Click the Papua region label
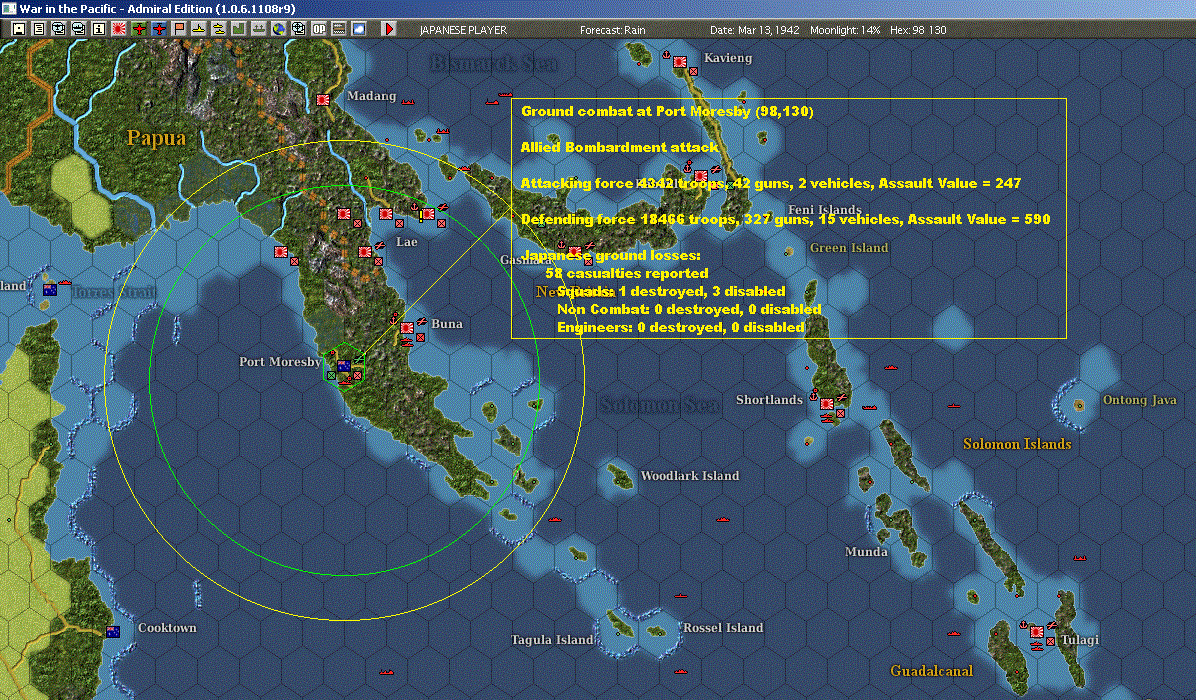This screenshot has width=1196, height=700. pos(156,138)
